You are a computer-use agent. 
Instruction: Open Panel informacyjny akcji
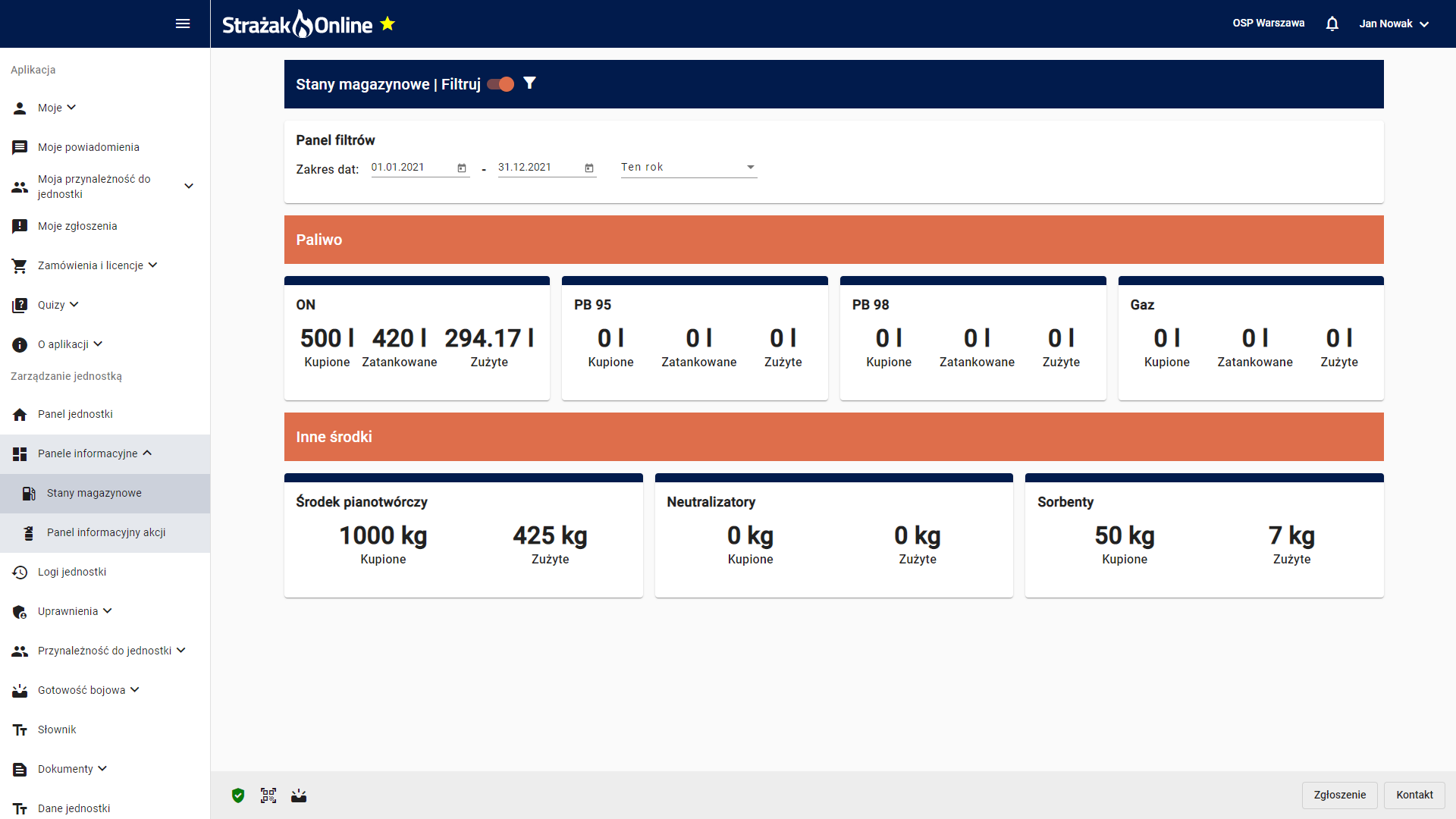105,532
